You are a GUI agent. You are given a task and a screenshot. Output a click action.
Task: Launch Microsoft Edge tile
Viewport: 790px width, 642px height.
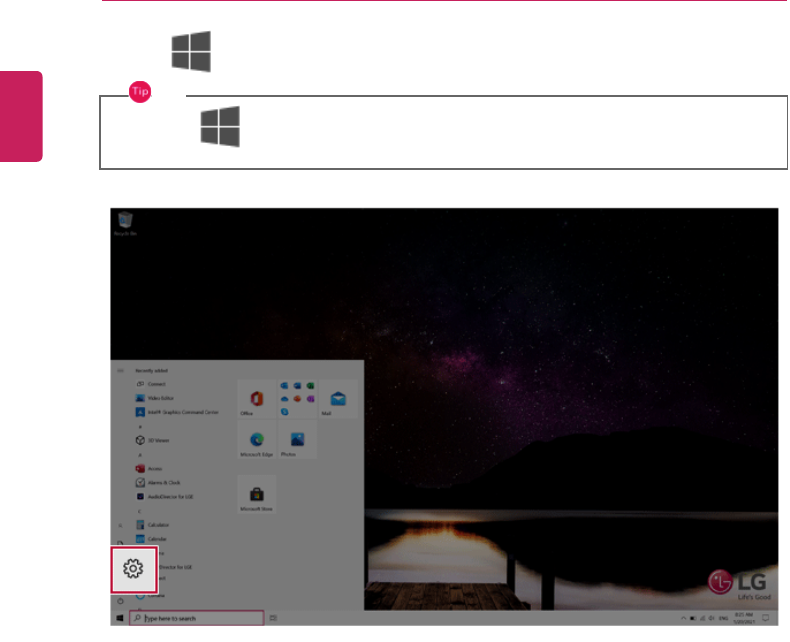pos(256,440)
